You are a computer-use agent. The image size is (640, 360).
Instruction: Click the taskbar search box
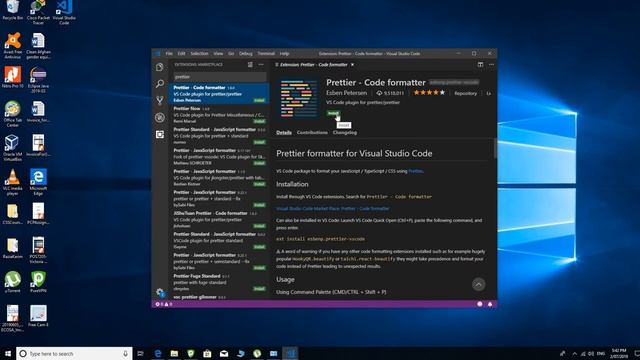pyautogui.click(x=74, y=353)
